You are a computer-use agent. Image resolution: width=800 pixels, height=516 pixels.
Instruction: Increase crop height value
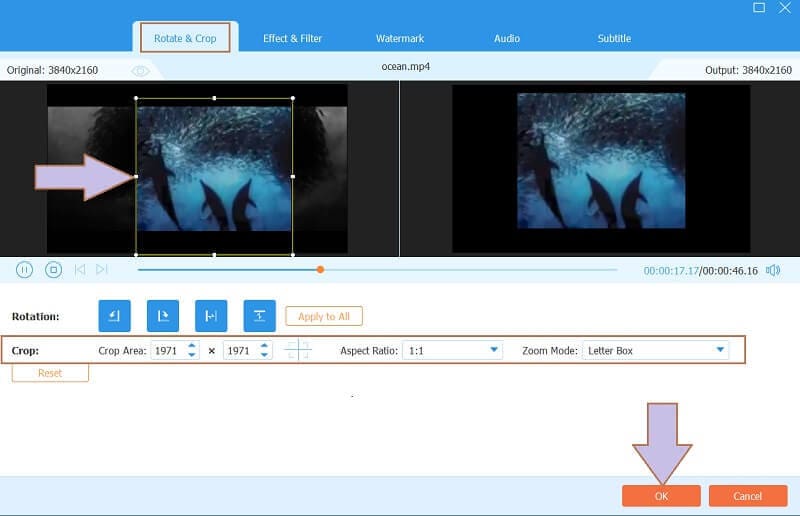[x=264, y=346]
